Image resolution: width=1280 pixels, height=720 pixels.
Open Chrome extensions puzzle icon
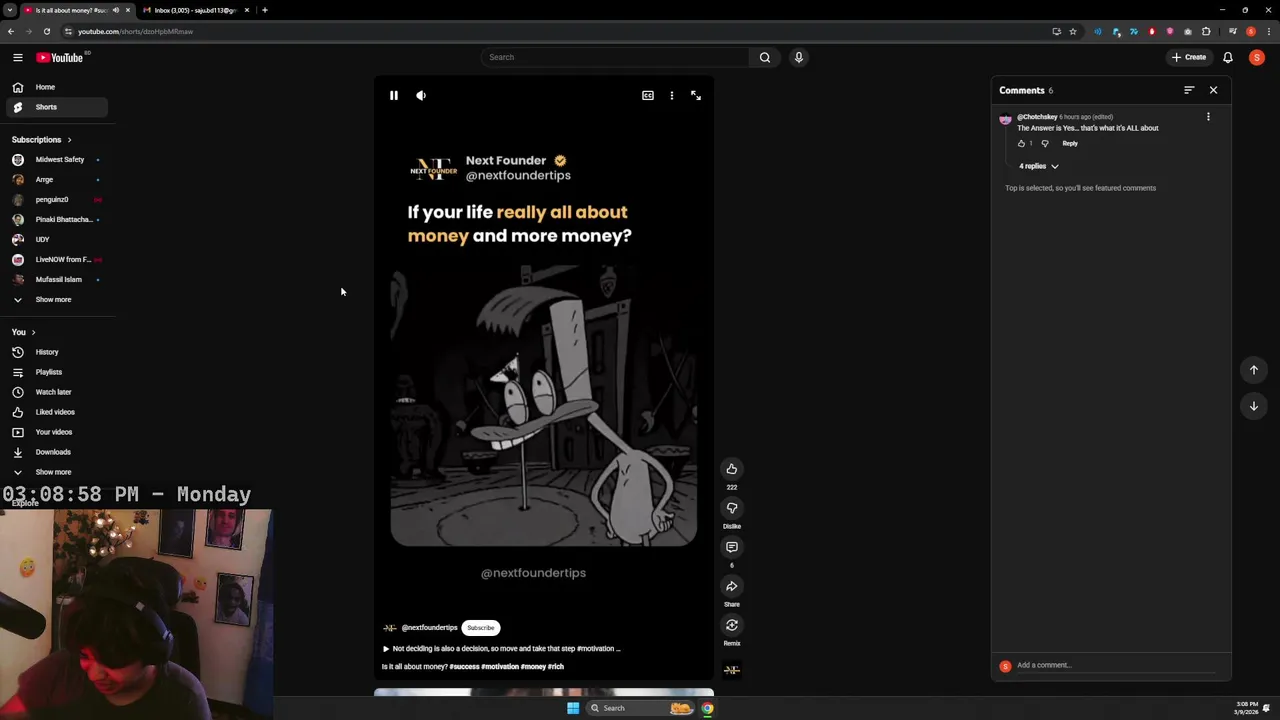(1206, 31)
